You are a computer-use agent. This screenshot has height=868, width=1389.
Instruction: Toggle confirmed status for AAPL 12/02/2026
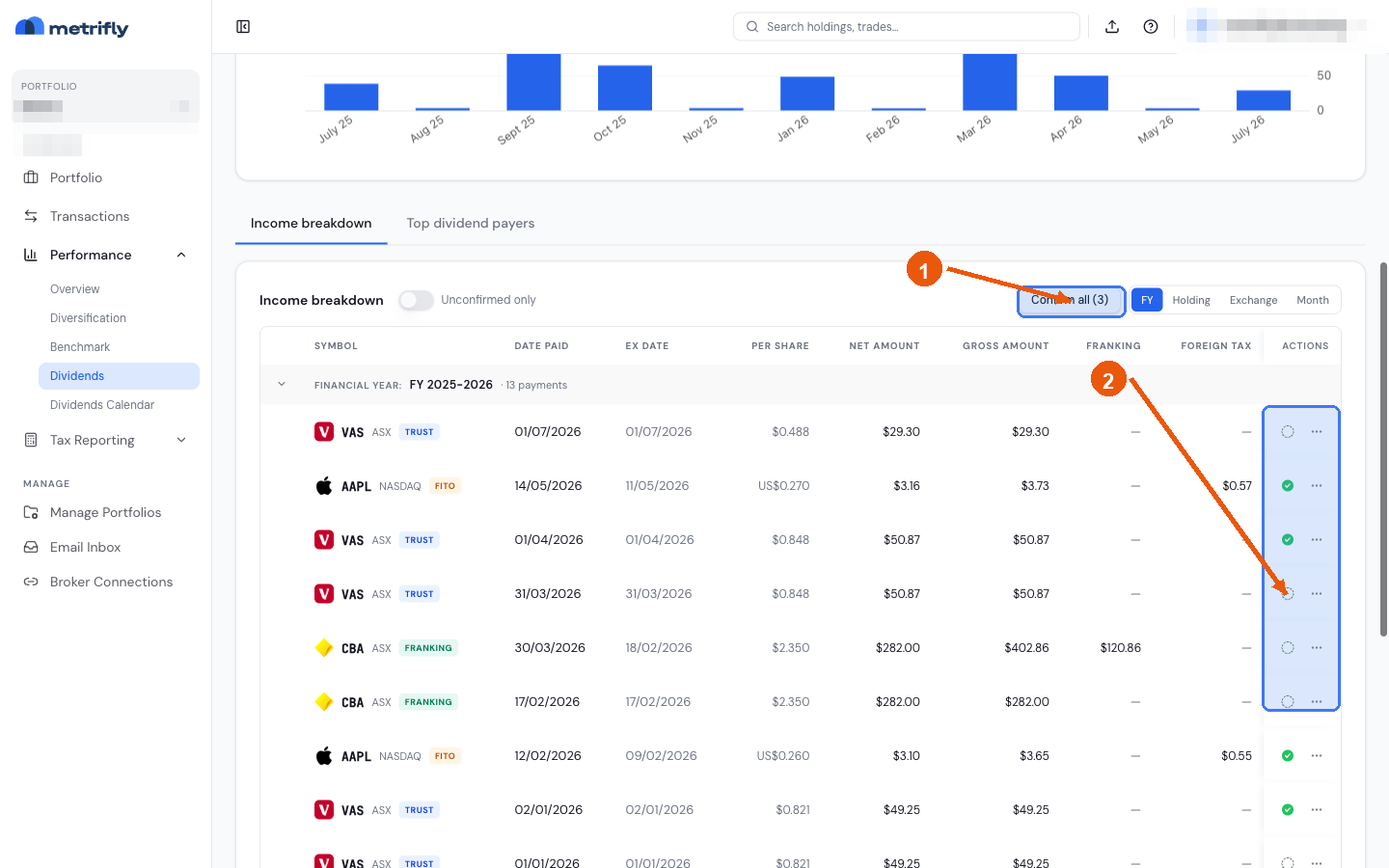click(x=1288, y=756)
